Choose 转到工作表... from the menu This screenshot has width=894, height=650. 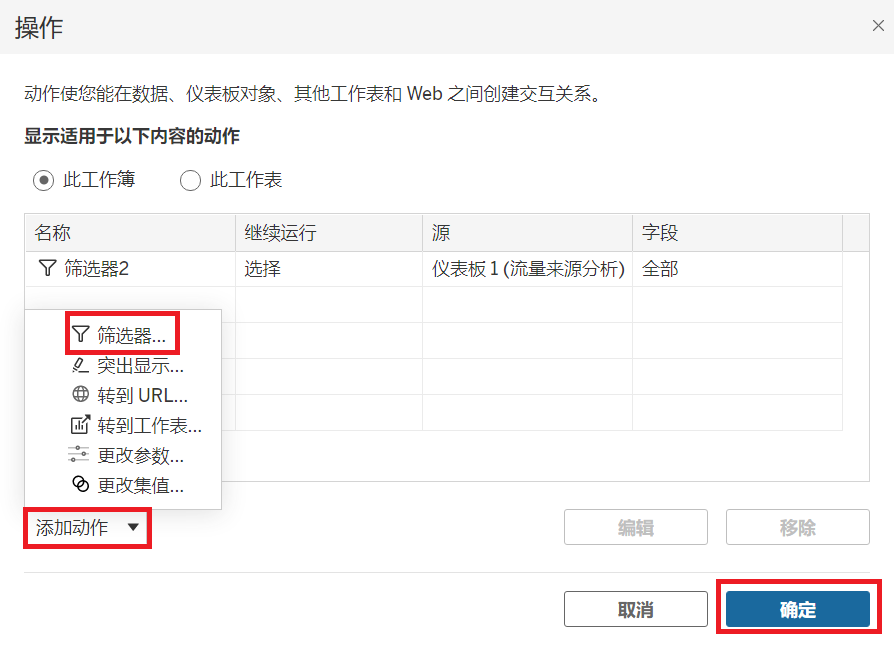click(x=123, y=425)
